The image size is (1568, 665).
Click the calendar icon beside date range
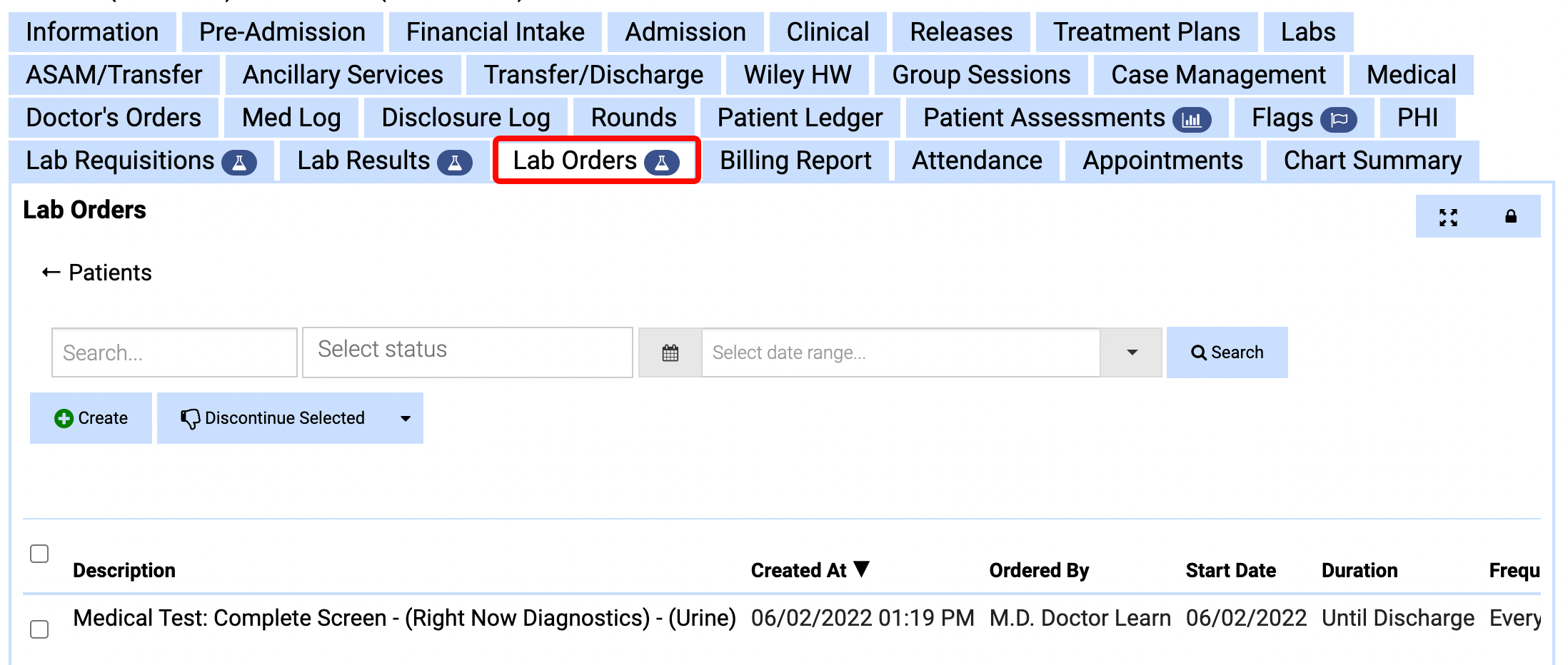click(x=670, y=352)
